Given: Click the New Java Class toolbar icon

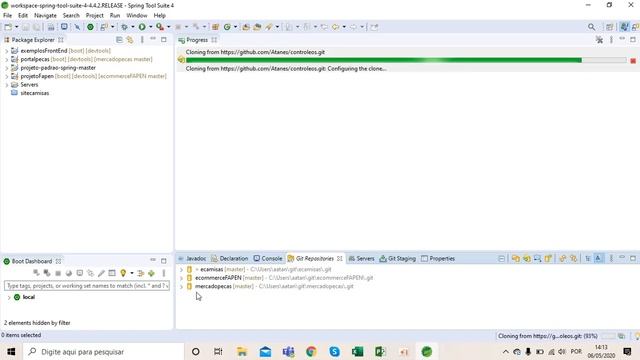Looking at the screenshot, I should tap(227, 27).
